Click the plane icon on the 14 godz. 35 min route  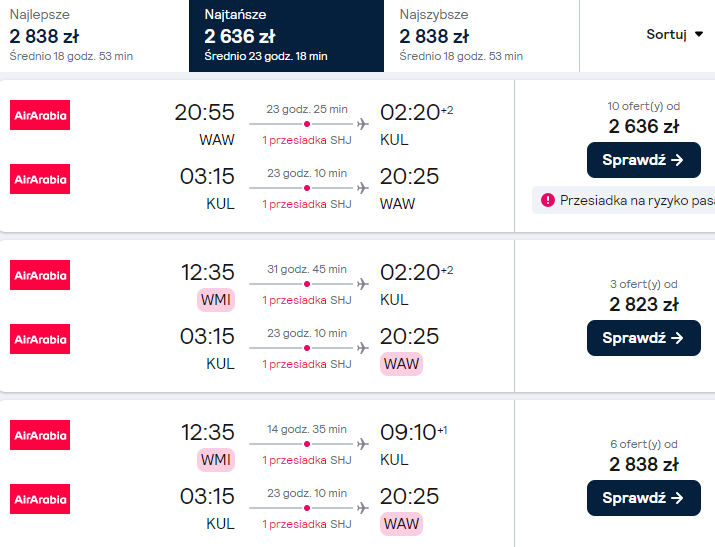(x=362, y=444)
